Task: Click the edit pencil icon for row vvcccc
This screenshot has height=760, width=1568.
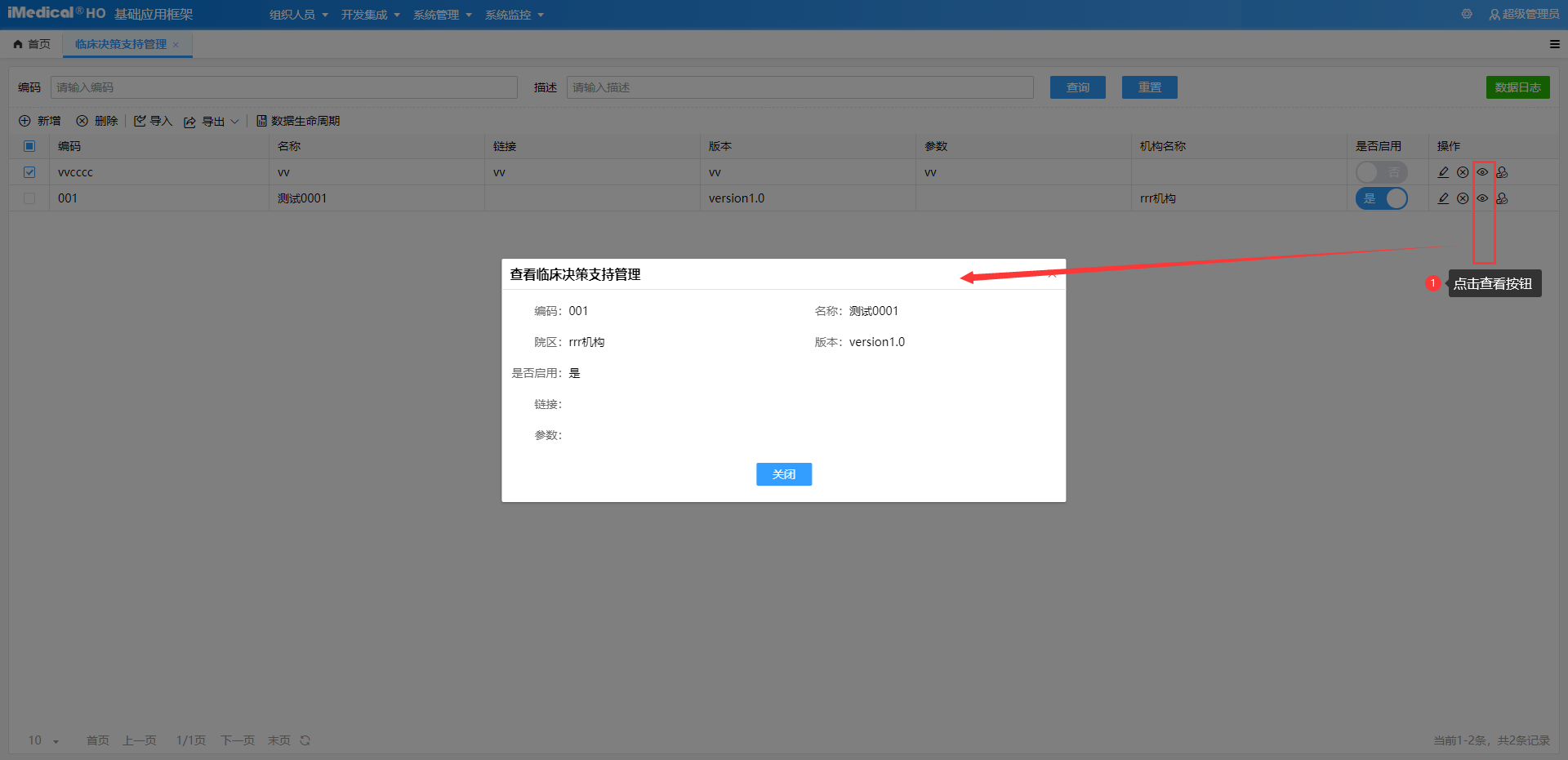Action: click(1443, 172)
